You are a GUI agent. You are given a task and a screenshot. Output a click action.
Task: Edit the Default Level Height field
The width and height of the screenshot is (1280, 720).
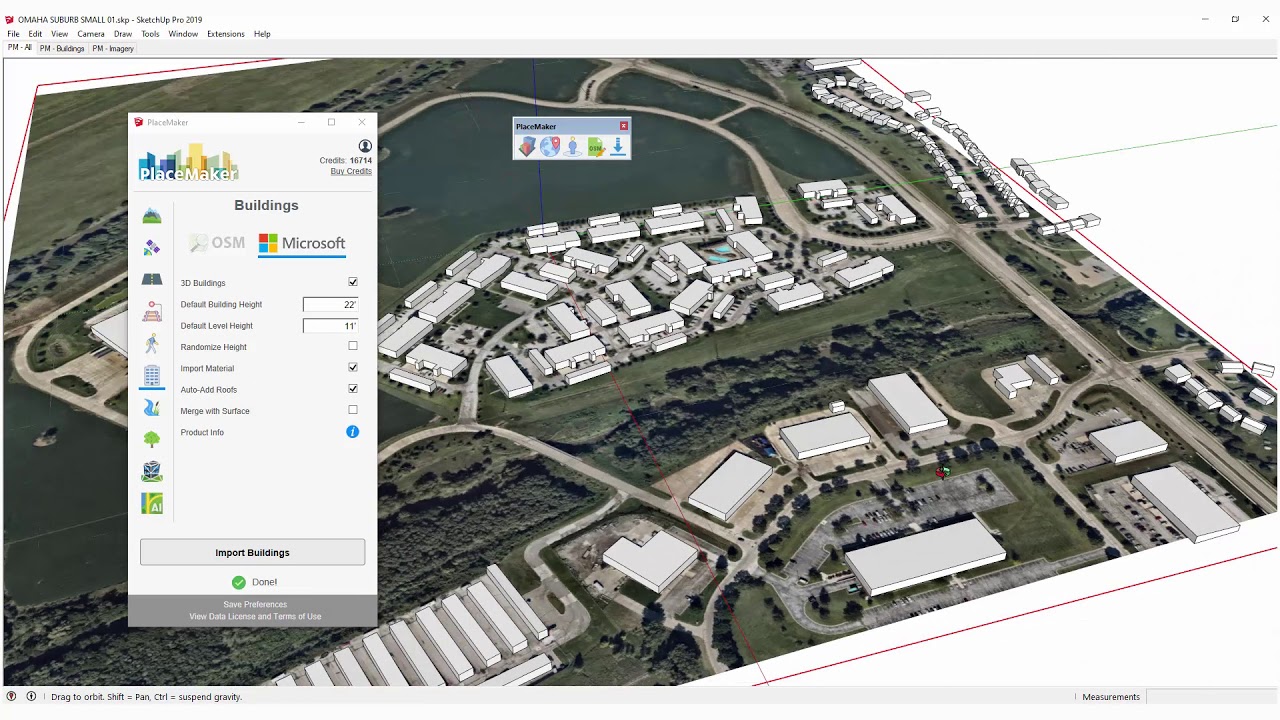(330, 325)
